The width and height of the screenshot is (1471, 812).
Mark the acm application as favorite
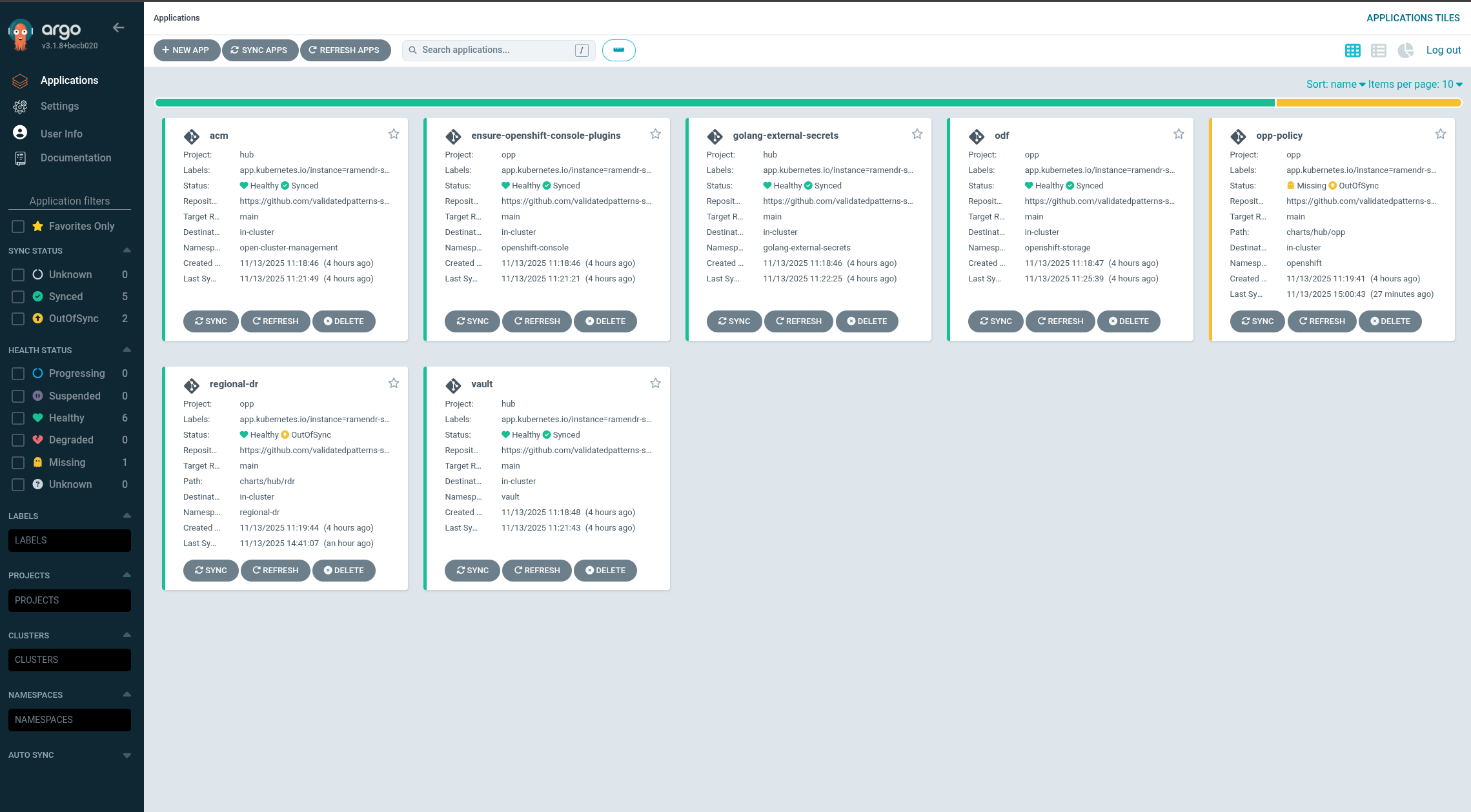(x=394, y=134)
